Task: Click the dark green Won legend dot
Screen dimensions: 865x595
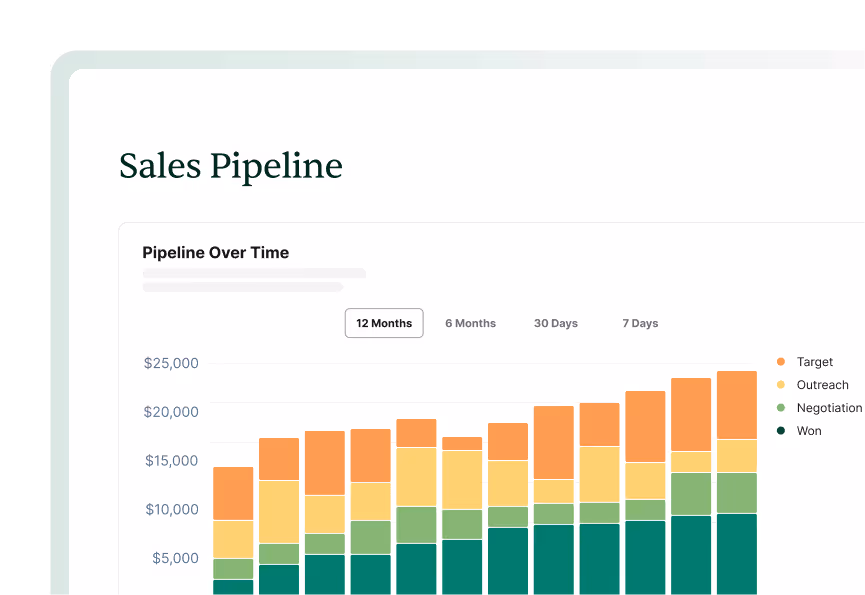Action: 781,431
